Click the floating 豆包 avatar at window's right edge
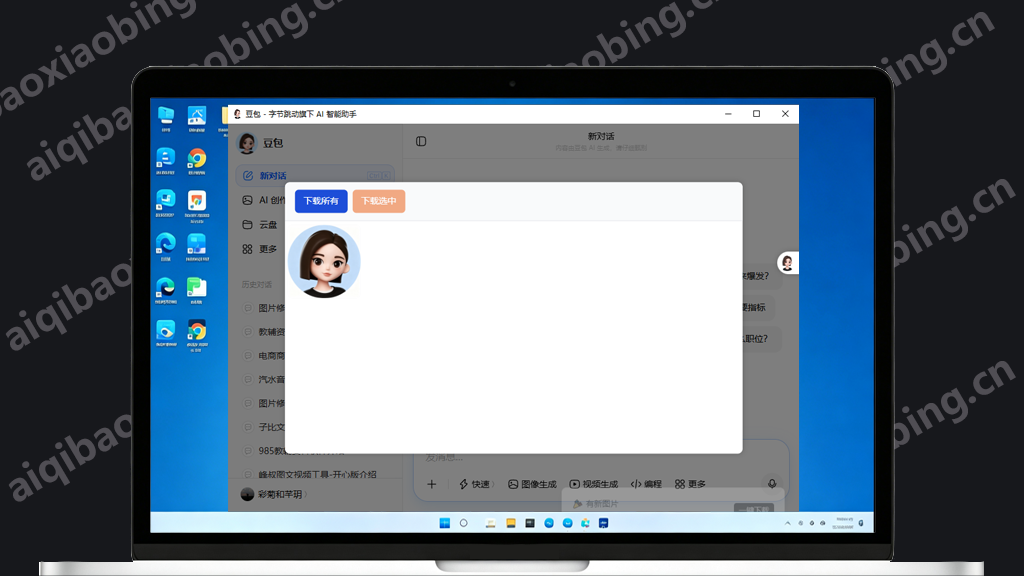1024x576 pixels. pos(788,263)
